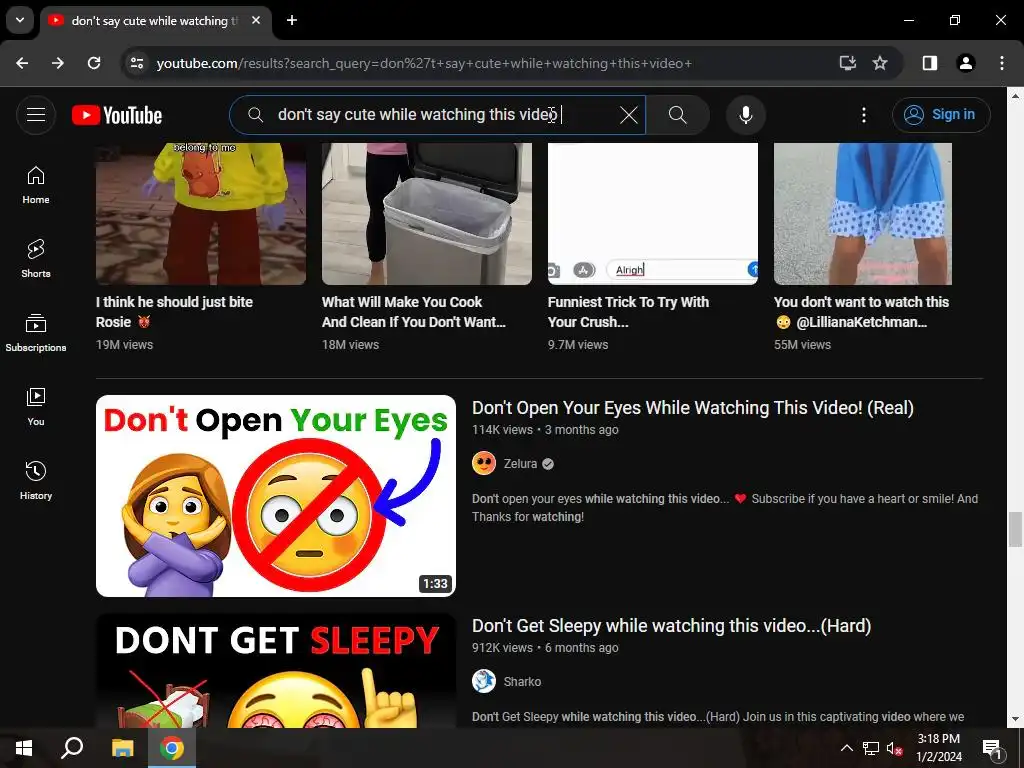Install YouTube app from address bar

[x=847, y=63]
